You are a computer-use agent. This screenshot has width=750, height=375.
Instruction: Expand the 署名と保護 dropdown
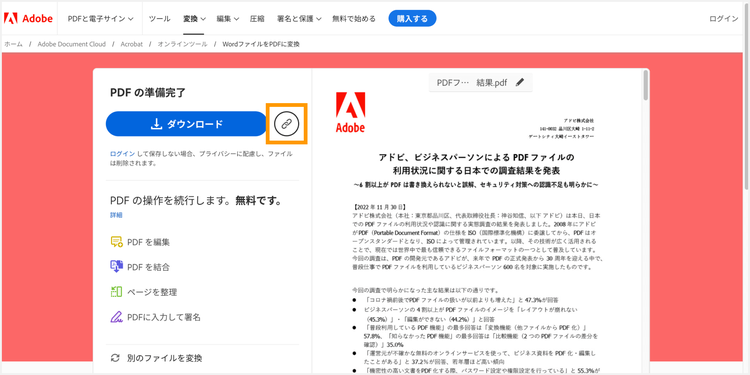click(299, 19)
